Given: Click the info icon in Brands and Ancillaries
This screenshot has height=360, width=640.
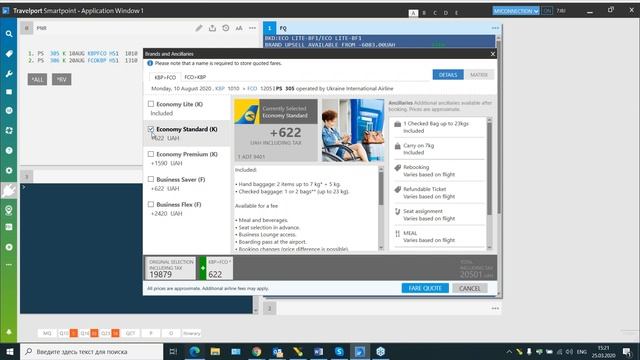Looking at the screenshot, I should pos(150,63).
